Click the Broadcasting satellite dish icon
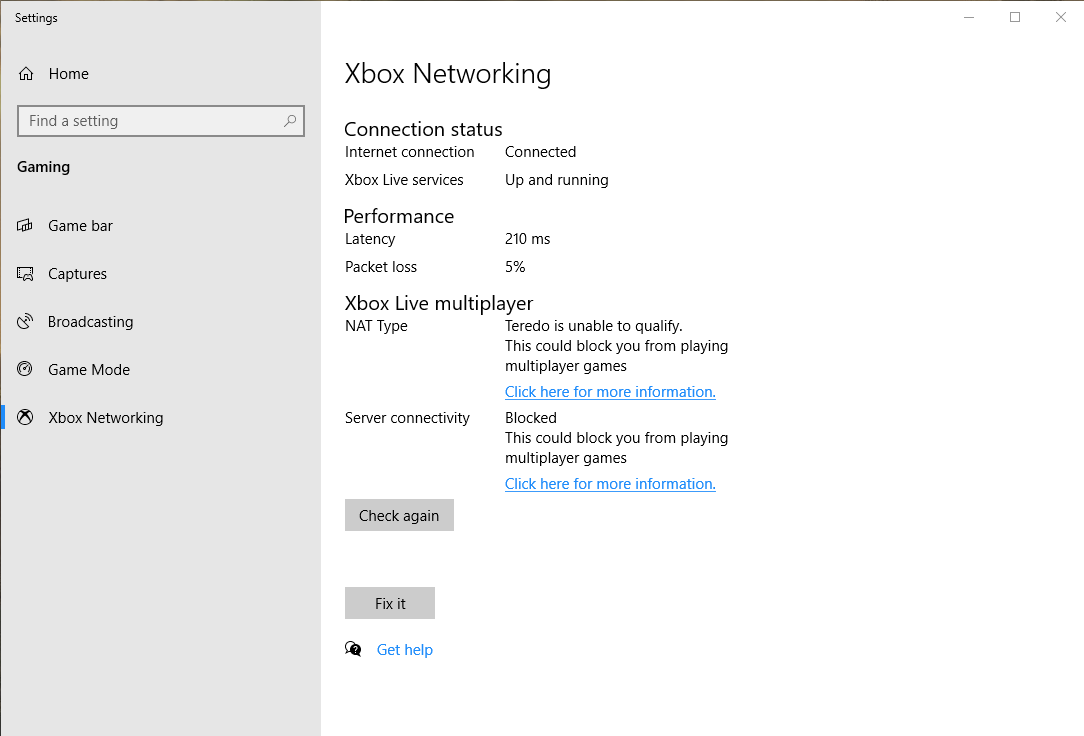Image resolution: width=1084 pixels, height=736 pixels. [25, 321]
